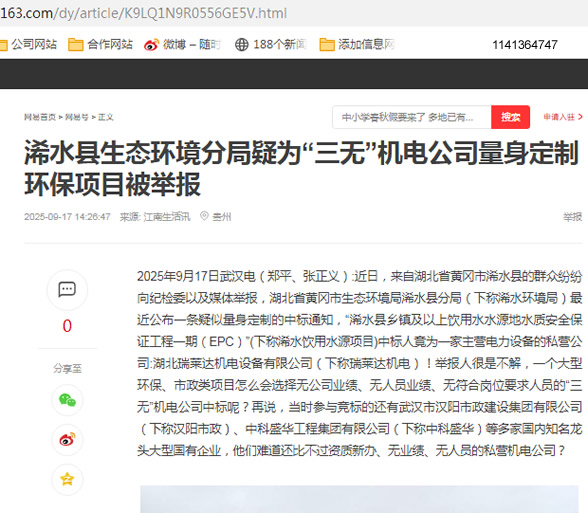Click the comment count zero

(x=67, y=326)
